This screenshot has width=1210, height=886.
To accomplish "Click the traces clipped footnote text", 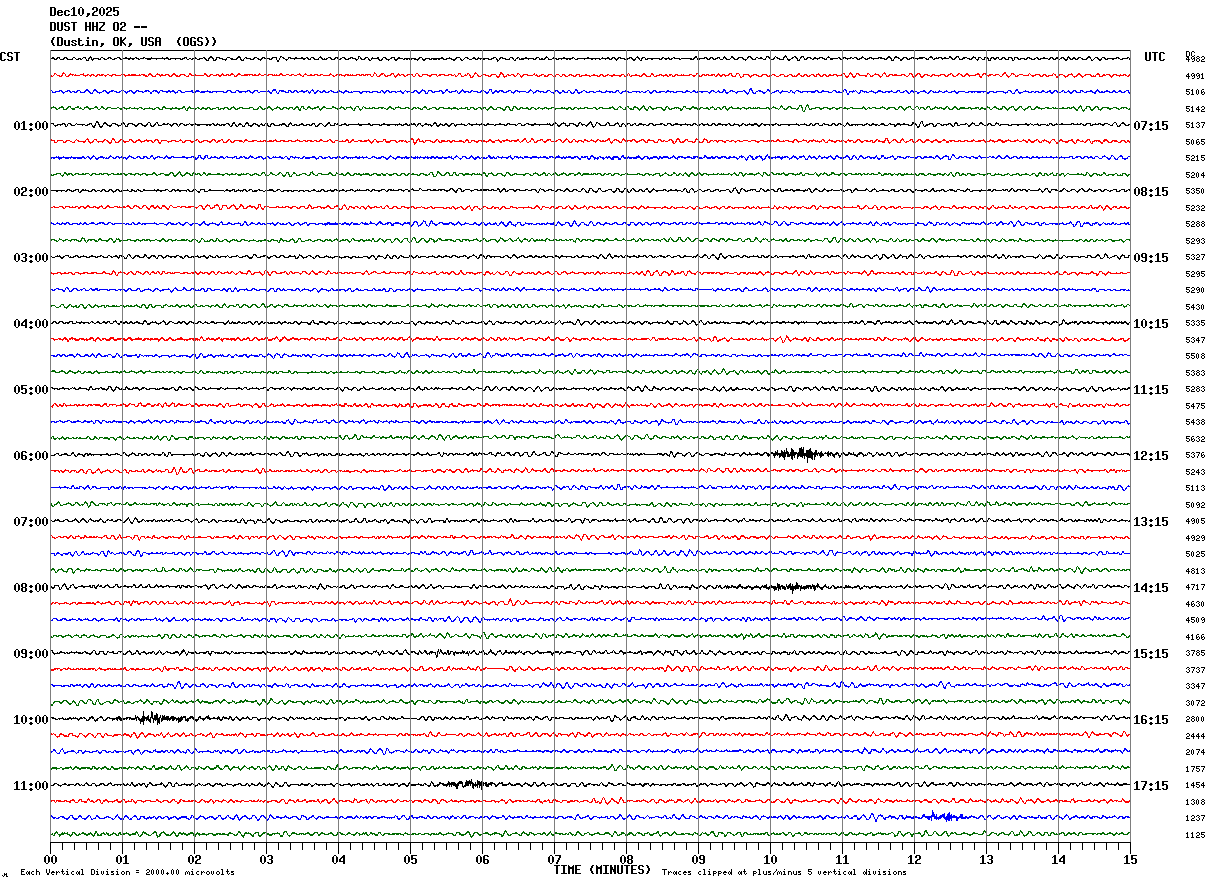I will point(784,873).
